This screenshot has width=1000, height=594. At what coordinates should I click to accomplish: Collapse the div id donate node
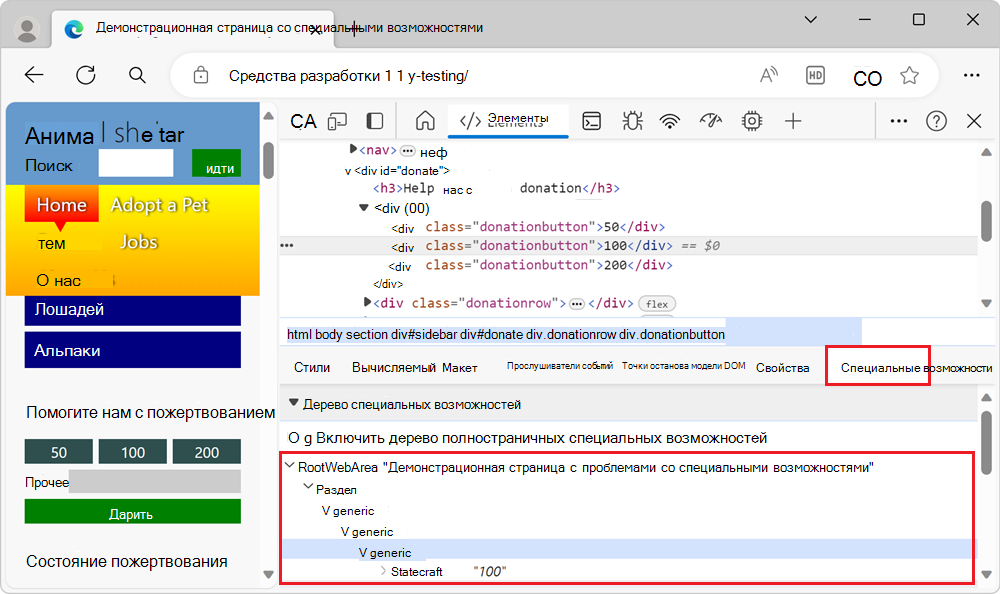coord(348,171)
